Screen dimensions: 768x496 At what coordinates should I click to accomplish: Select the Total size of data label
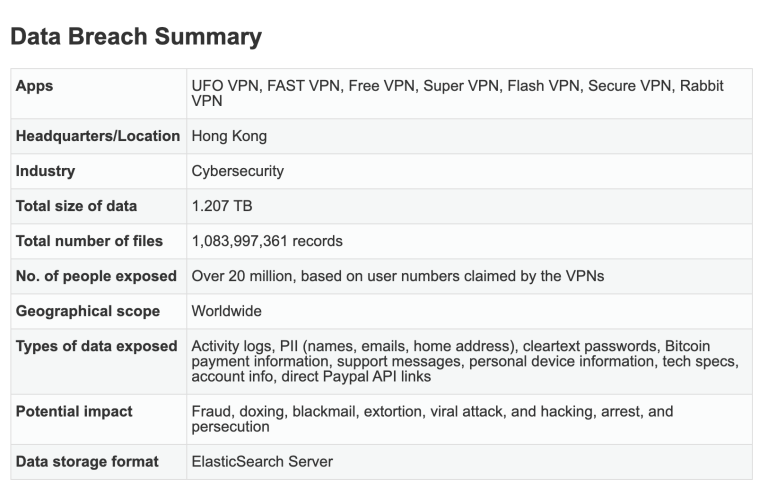(x=76, y=206)
